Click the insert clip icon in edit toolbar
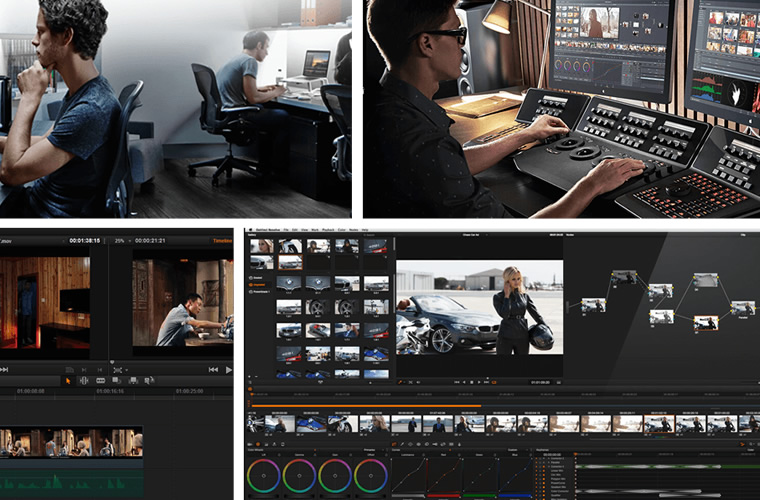 pyautogui.click(x=118, y=380)
